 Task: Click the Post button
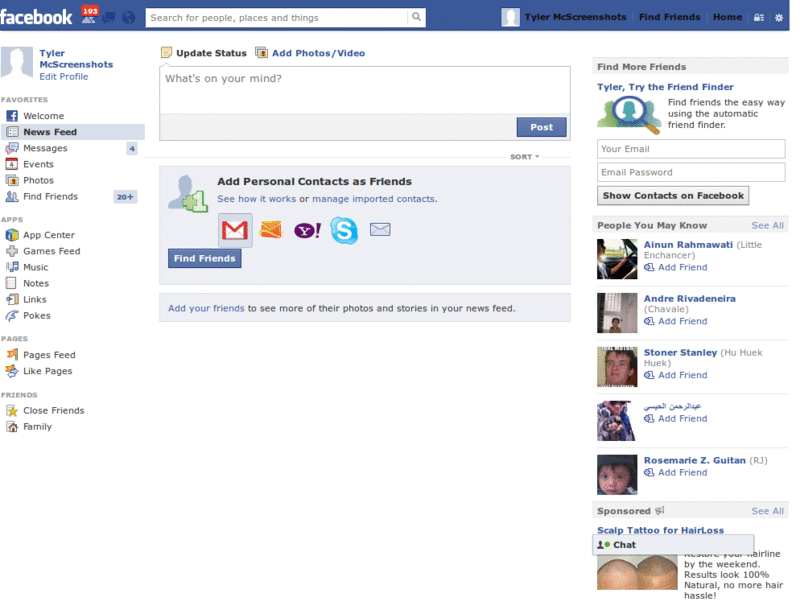tap(541, 127)
